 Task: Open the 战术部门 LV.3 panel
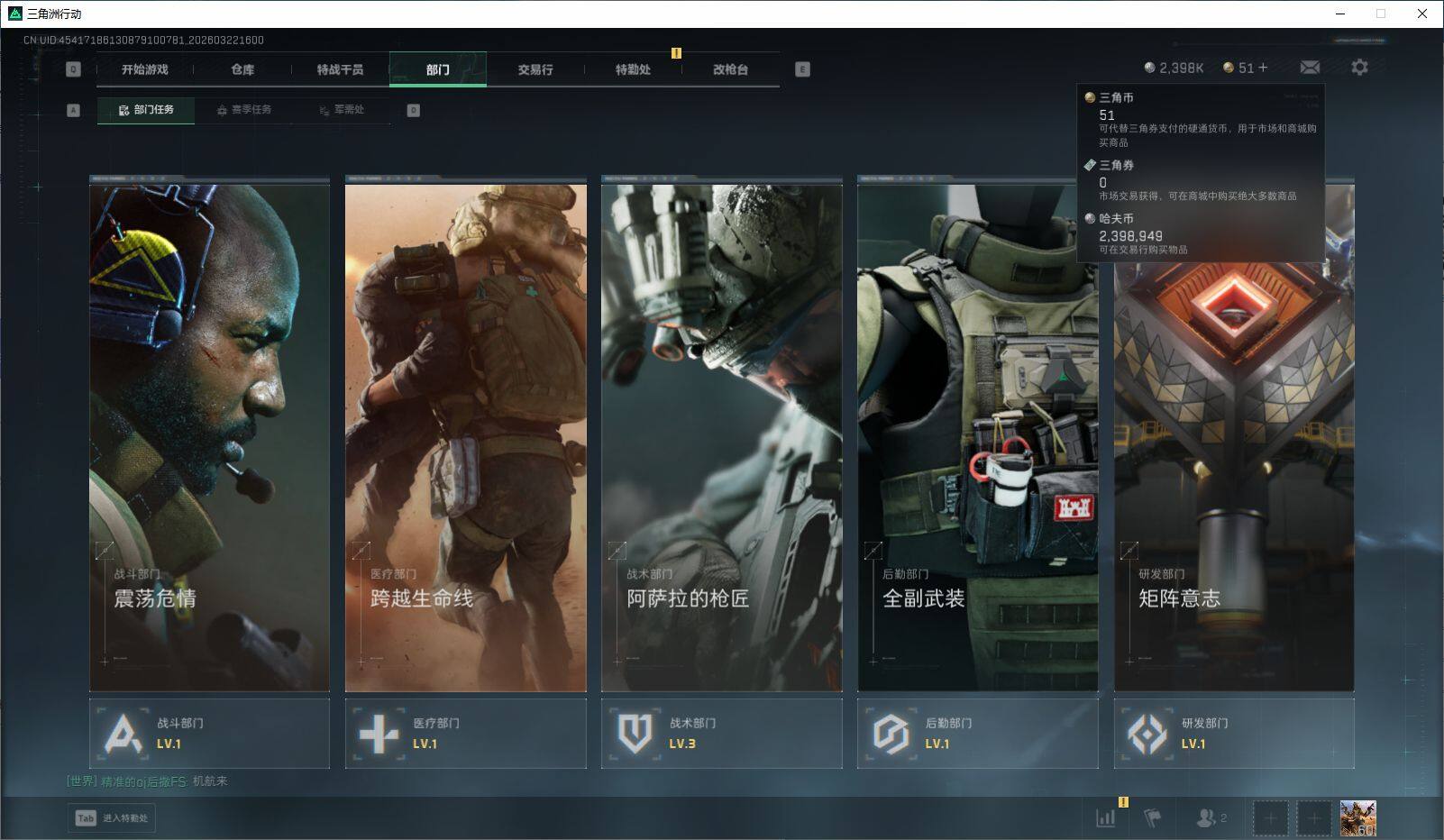pyautogui.click(x=721, y=734)
